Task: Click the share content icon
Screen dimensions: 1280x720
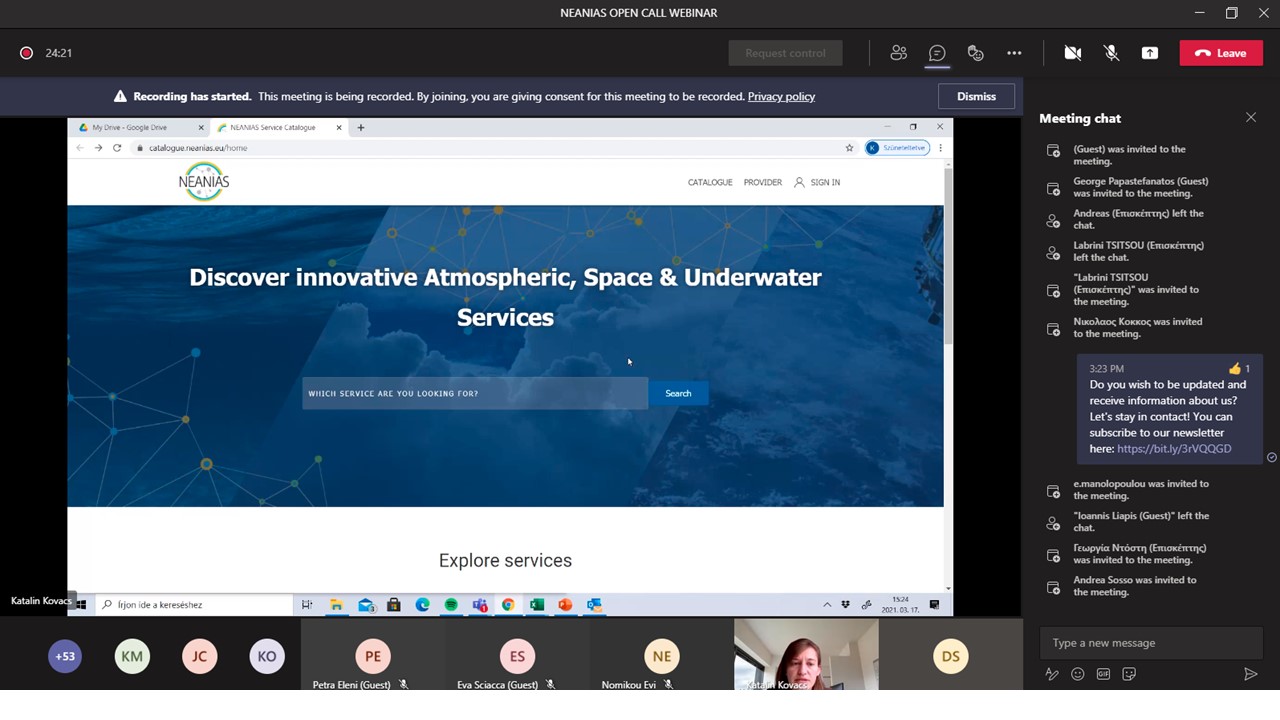Action: coord(1150,53)
